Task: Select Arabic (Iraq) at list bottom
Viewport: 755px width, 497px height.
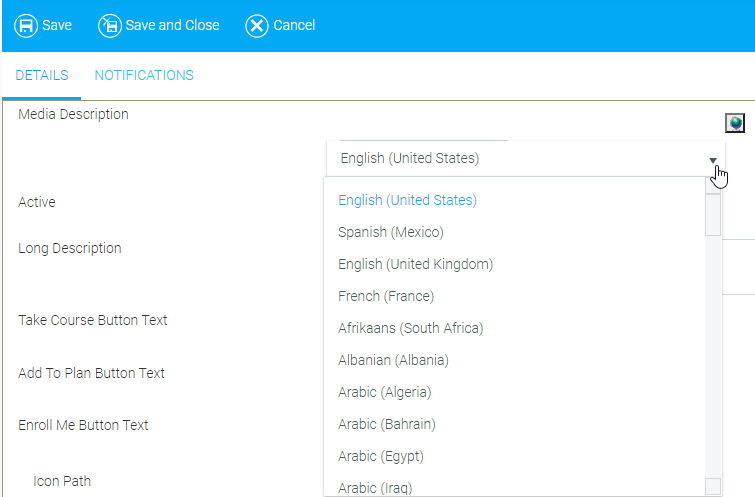Action: point(375,488)
